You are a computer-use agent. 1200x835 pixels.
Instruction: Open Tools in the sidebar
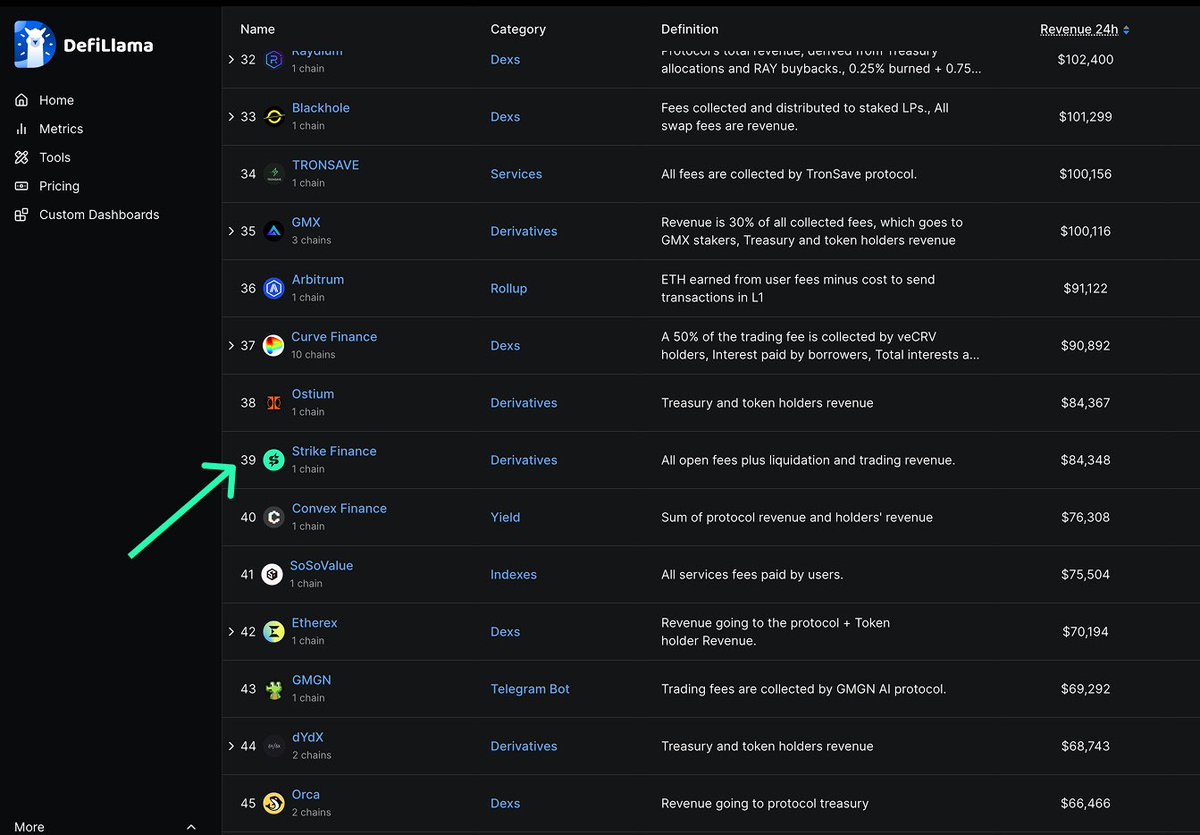click(55, 157)
